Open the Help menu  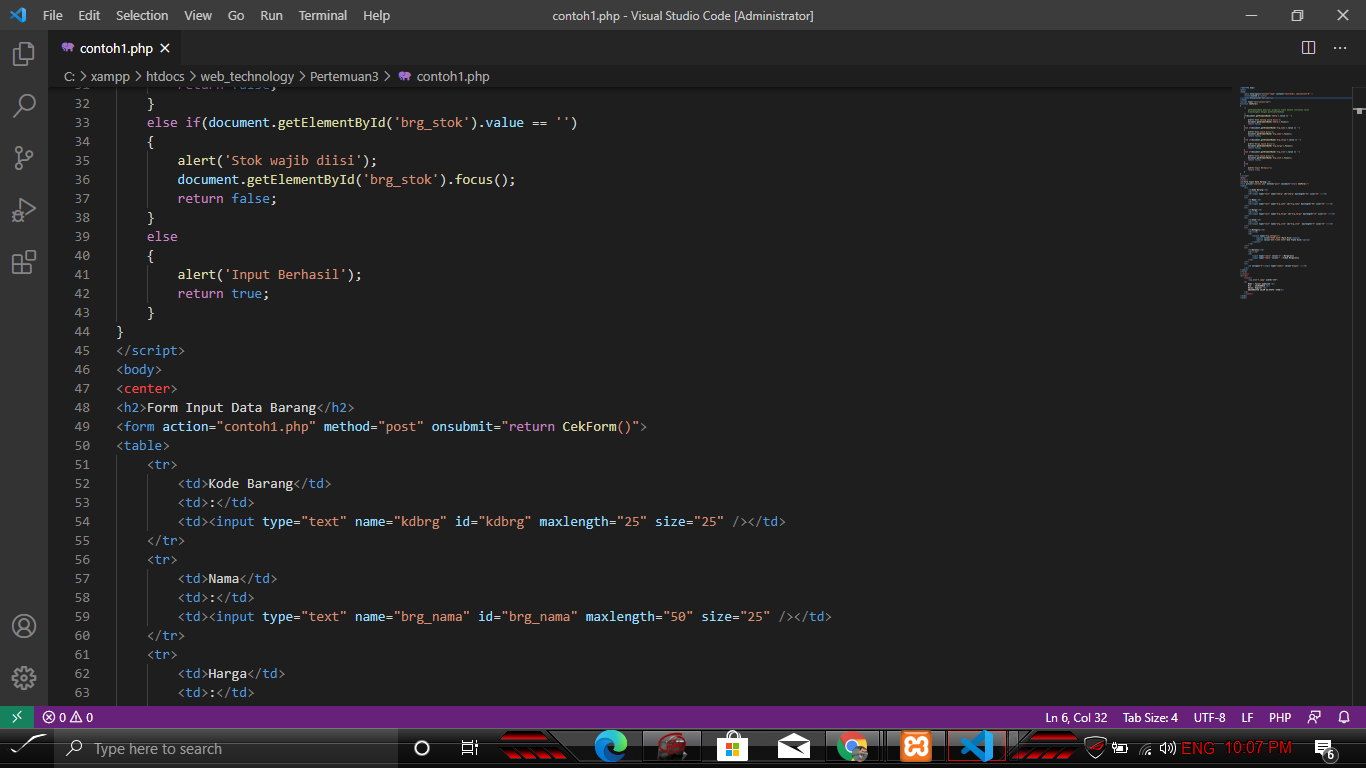coord(376,15)
